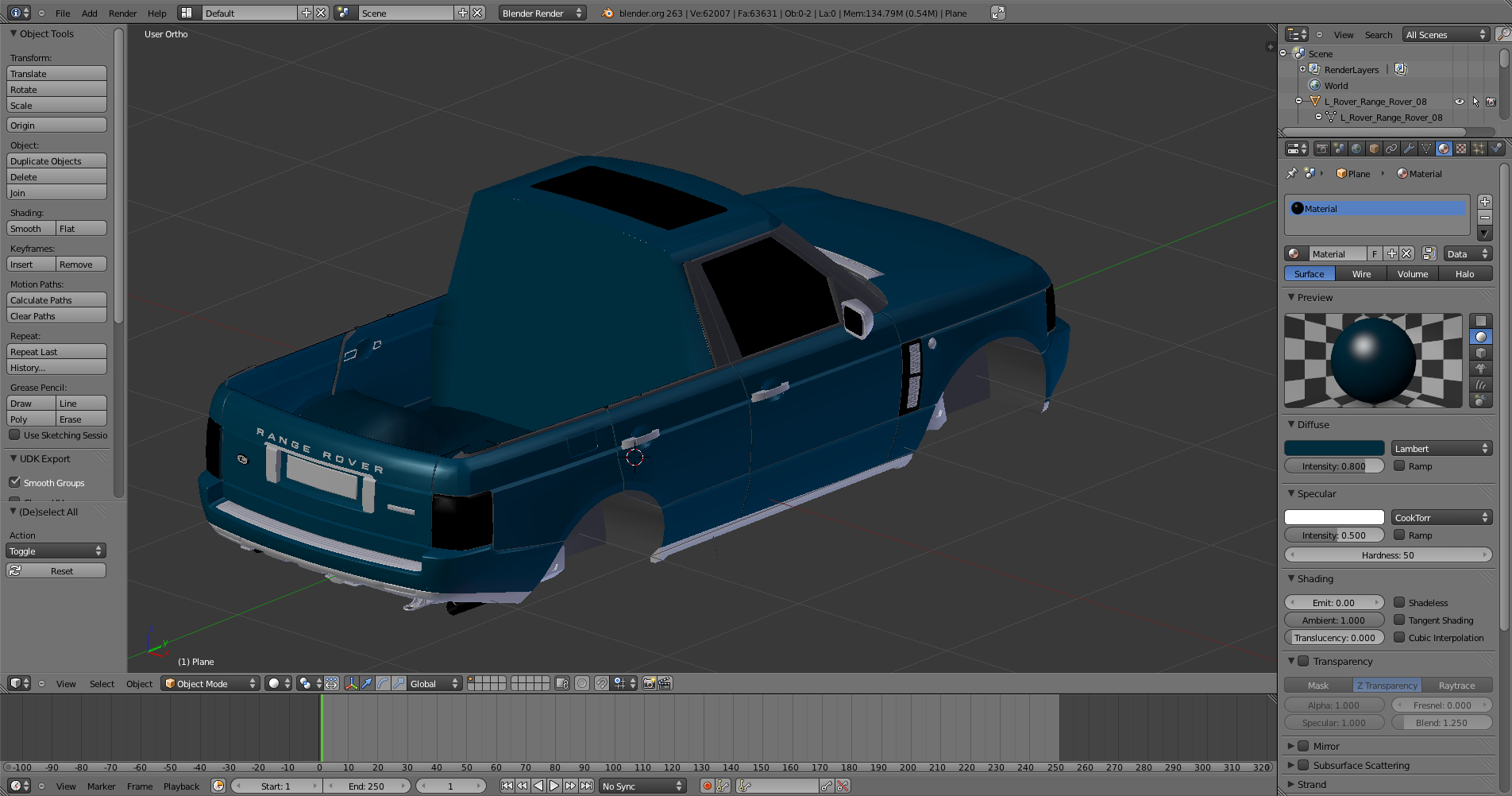The image size is (1512, 796).
Task: Enable Tangent Shading checkbox
Action: tap(1399, 620)
